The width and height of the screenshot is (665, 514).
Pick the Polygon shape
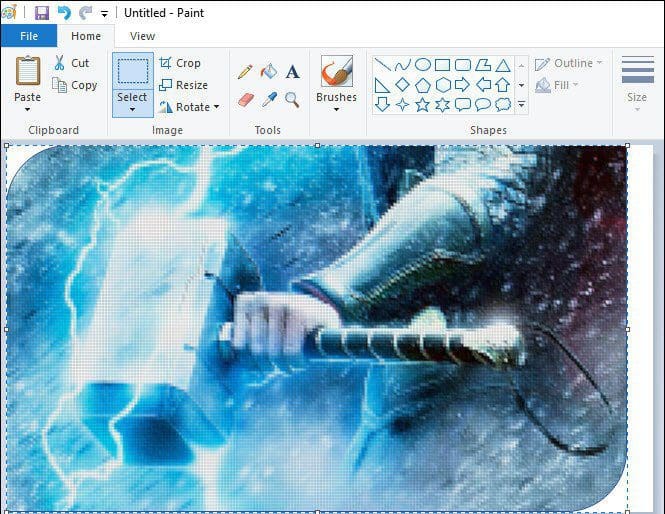[483, 65]
